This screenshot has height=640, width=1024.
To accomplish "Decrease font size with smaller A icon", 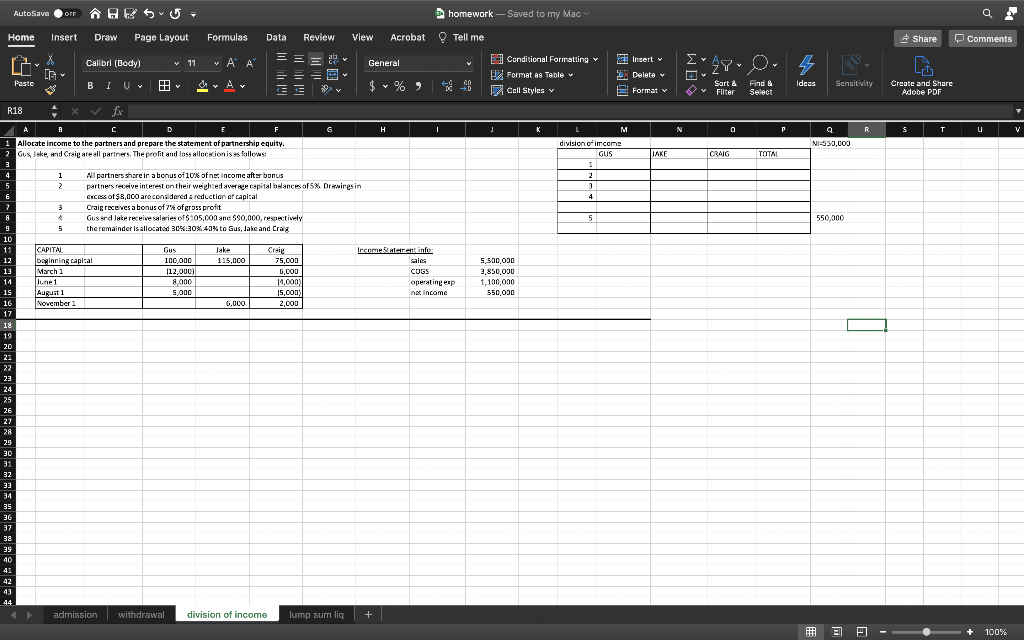I will coord(250,63).
